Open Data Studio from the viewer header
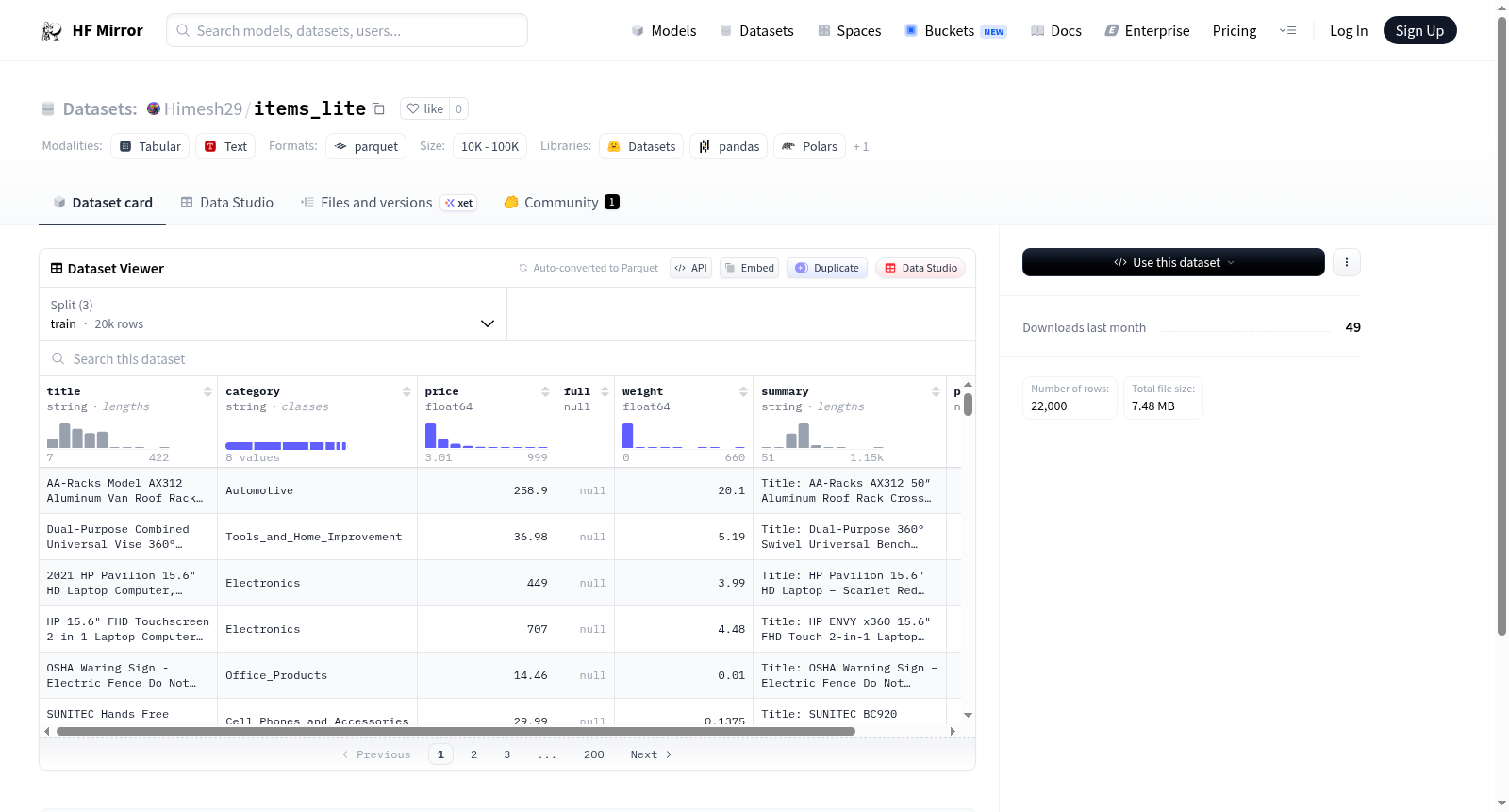This screenshot has height=812, width=1509. click(x=920, y=268)
